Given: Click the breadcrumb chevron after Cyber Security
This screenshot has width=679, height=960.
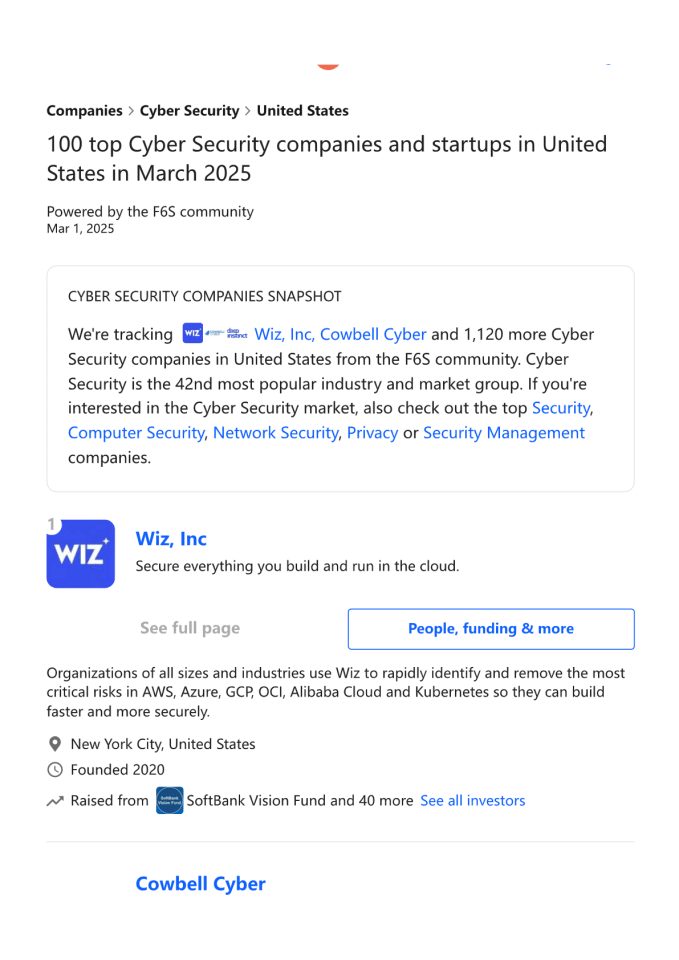Looking at the screenshot, I should pyautogui.click(x=248, y=111).
